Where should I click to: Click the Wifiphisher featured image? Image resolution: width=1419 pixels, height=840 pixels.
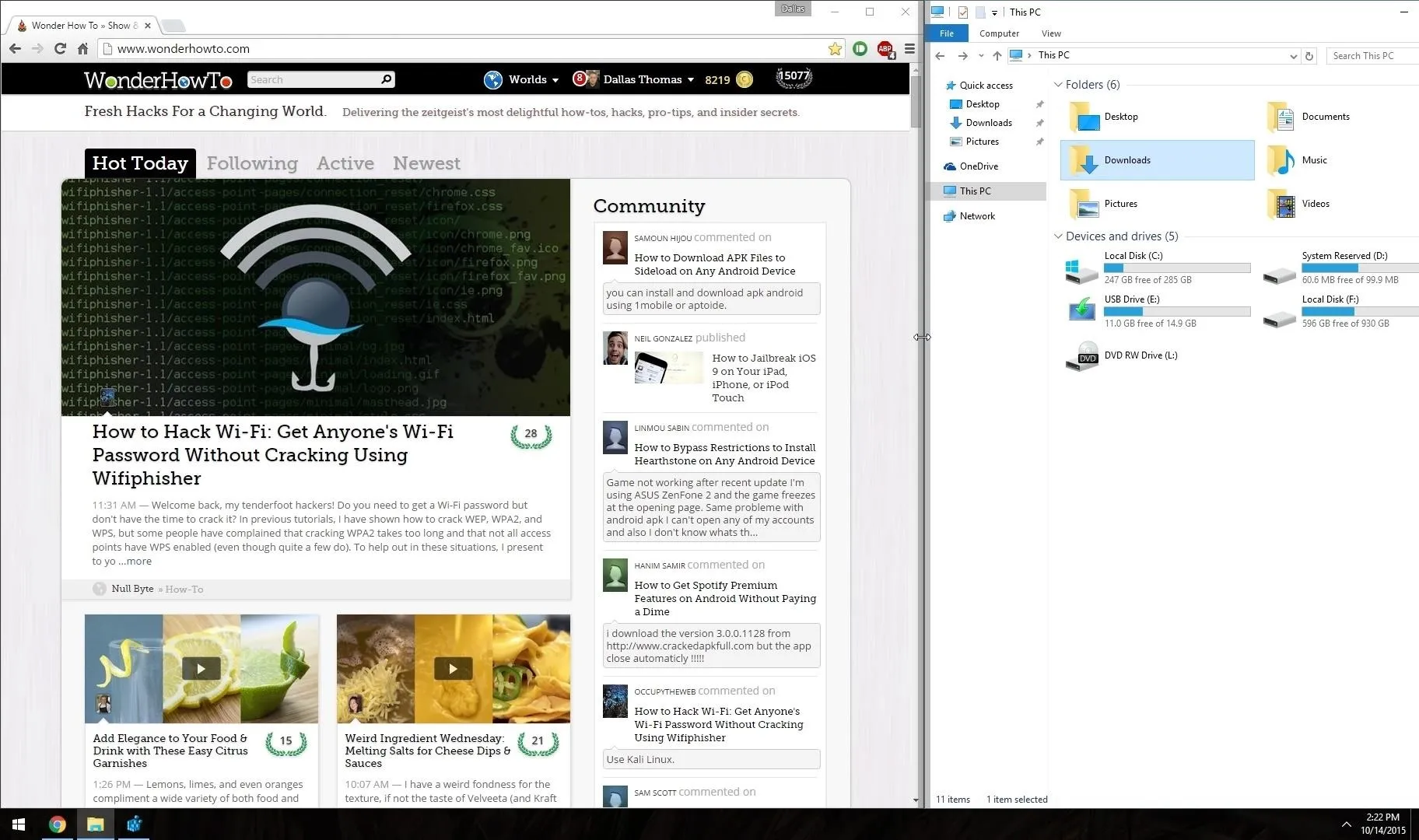pyautogui.click(x=315, y=297)
